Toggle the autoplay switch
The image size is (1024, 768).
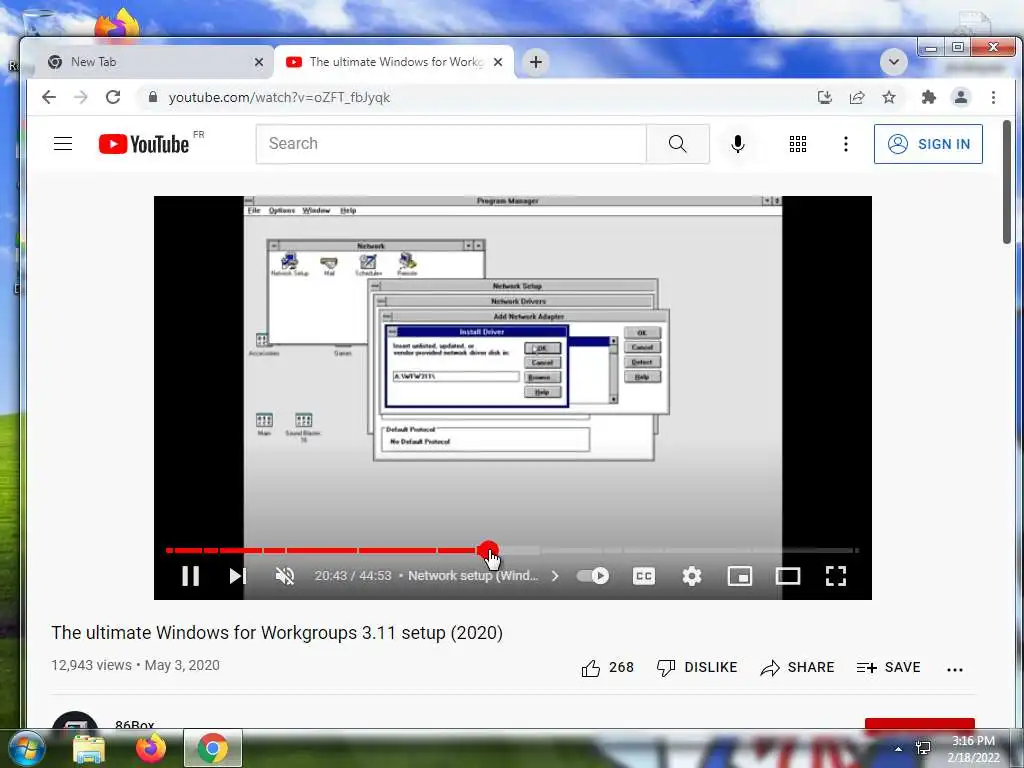[x=593, y=576]
